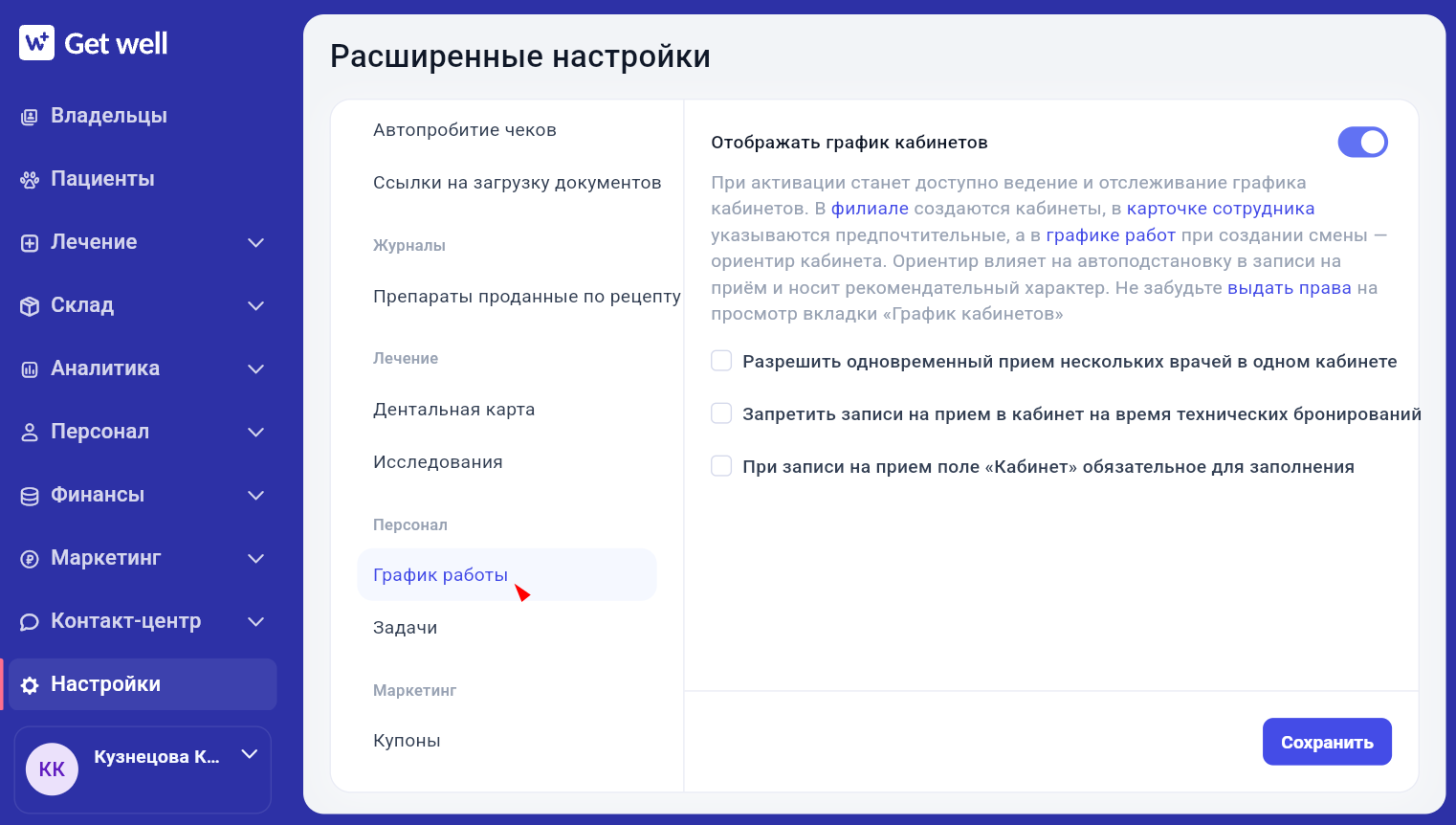Click the Склад box icon

30,306
